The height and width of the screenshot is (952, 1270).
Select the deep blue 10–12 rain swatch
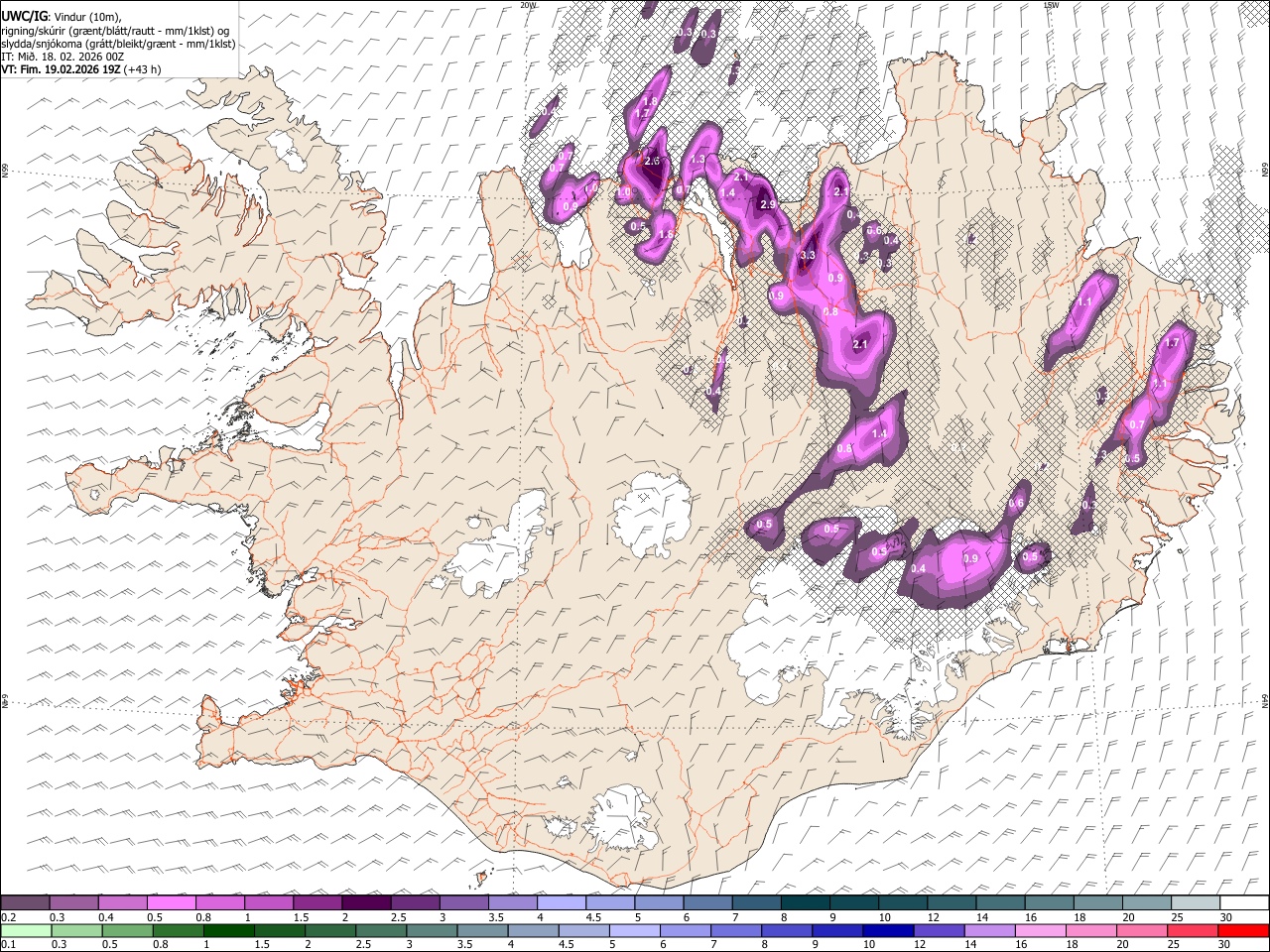(x=888, y=931)
